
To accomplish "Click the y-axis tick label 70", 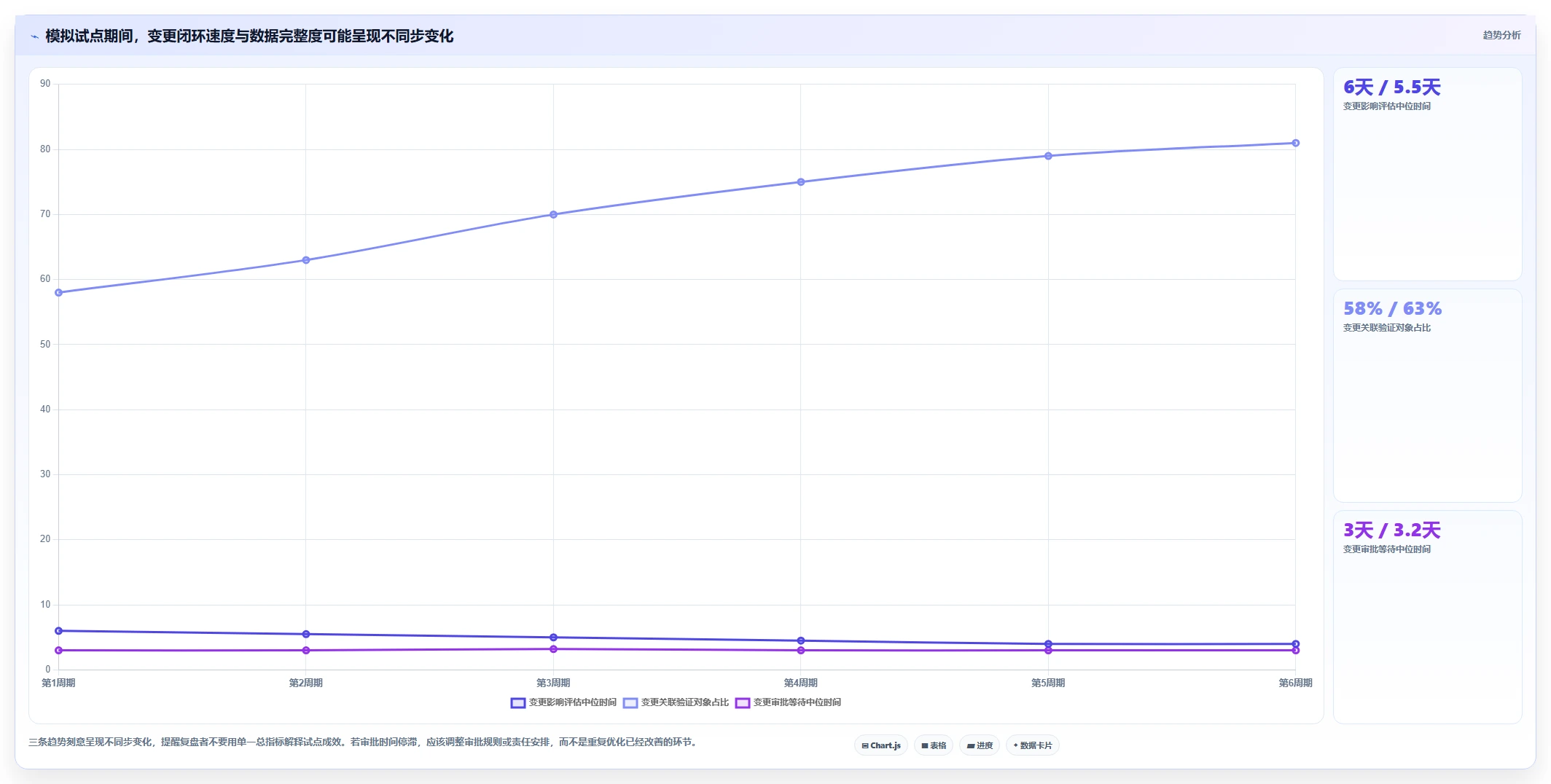I will tap(45, 214).
